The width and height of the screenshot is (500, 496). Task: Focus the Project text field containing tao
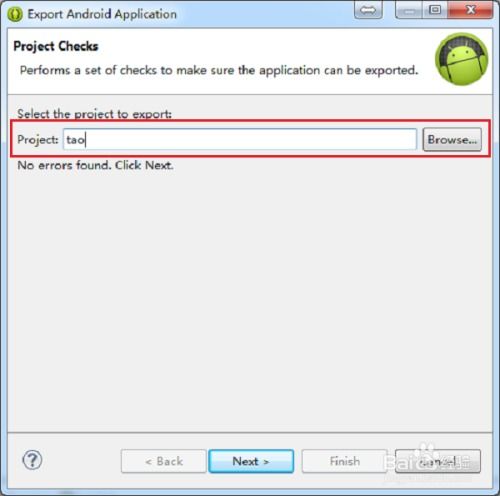coord(240,139)
